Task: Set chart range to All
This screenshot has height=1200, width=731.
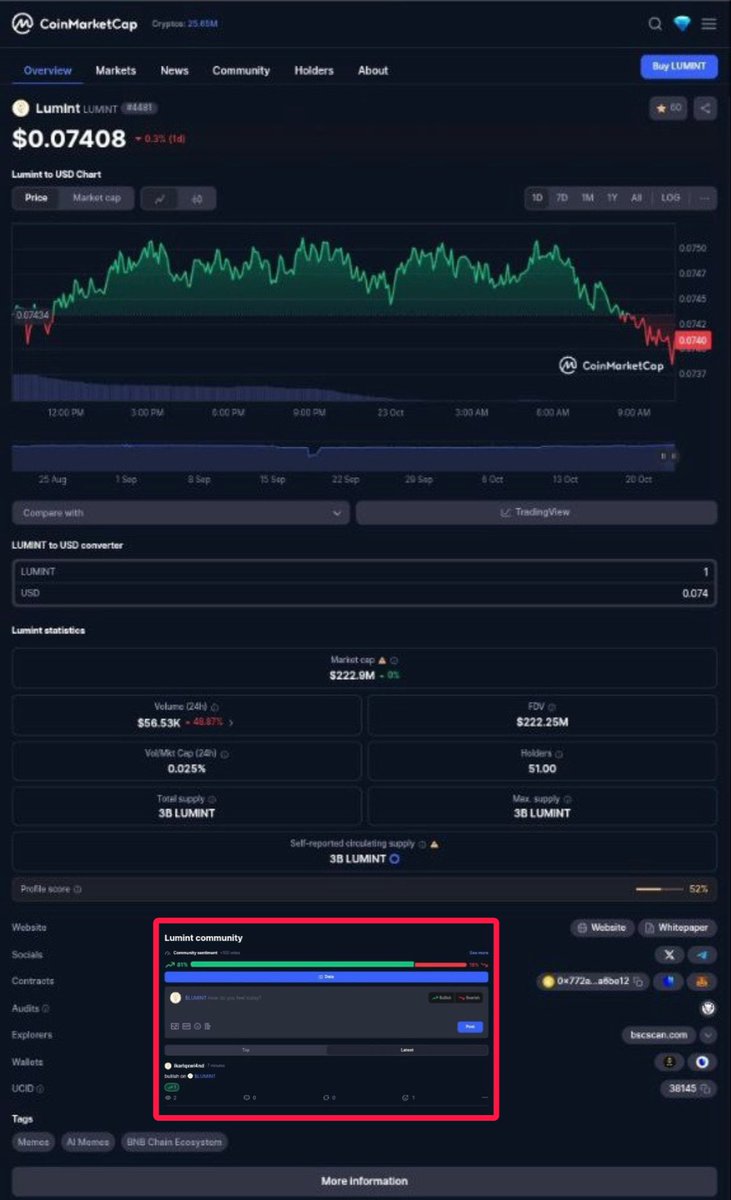Action: [x=636, y=198]
